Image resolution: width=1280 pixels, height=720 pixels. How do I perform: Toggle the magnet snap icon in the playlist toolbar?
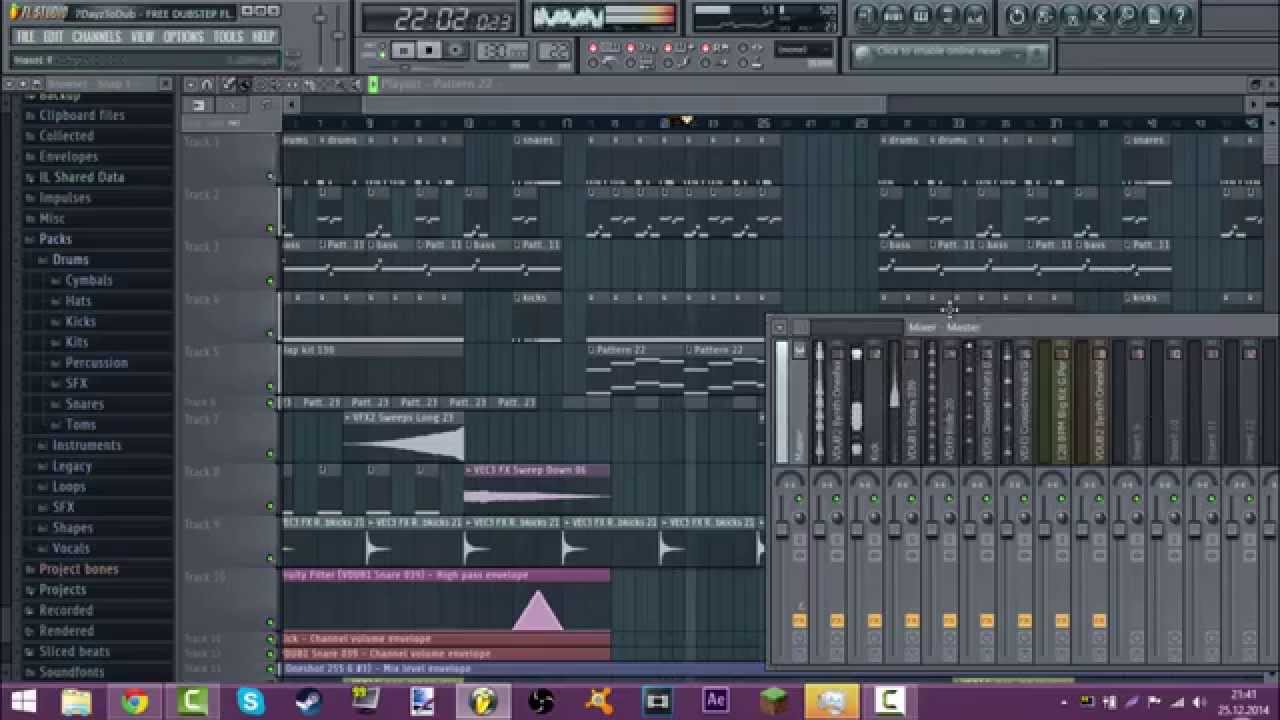pos(207,85)
